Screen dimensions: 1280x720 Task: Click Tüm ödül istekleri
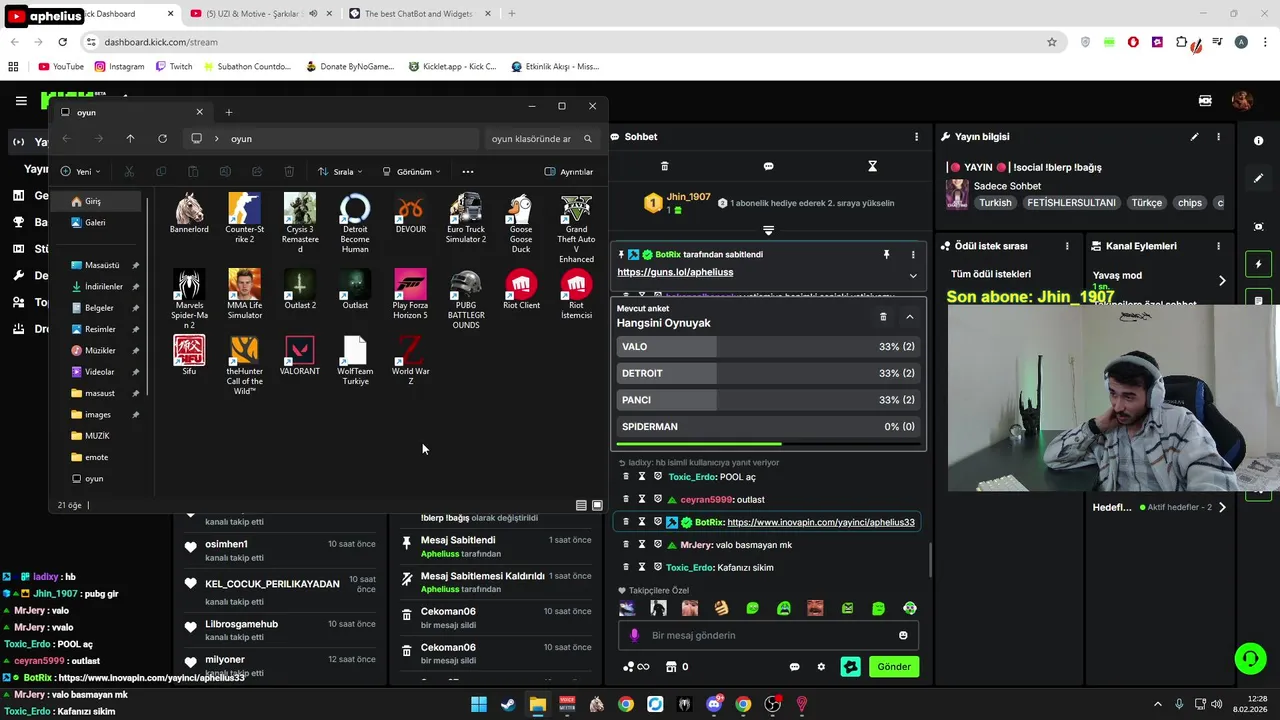(x=990, y=274)
